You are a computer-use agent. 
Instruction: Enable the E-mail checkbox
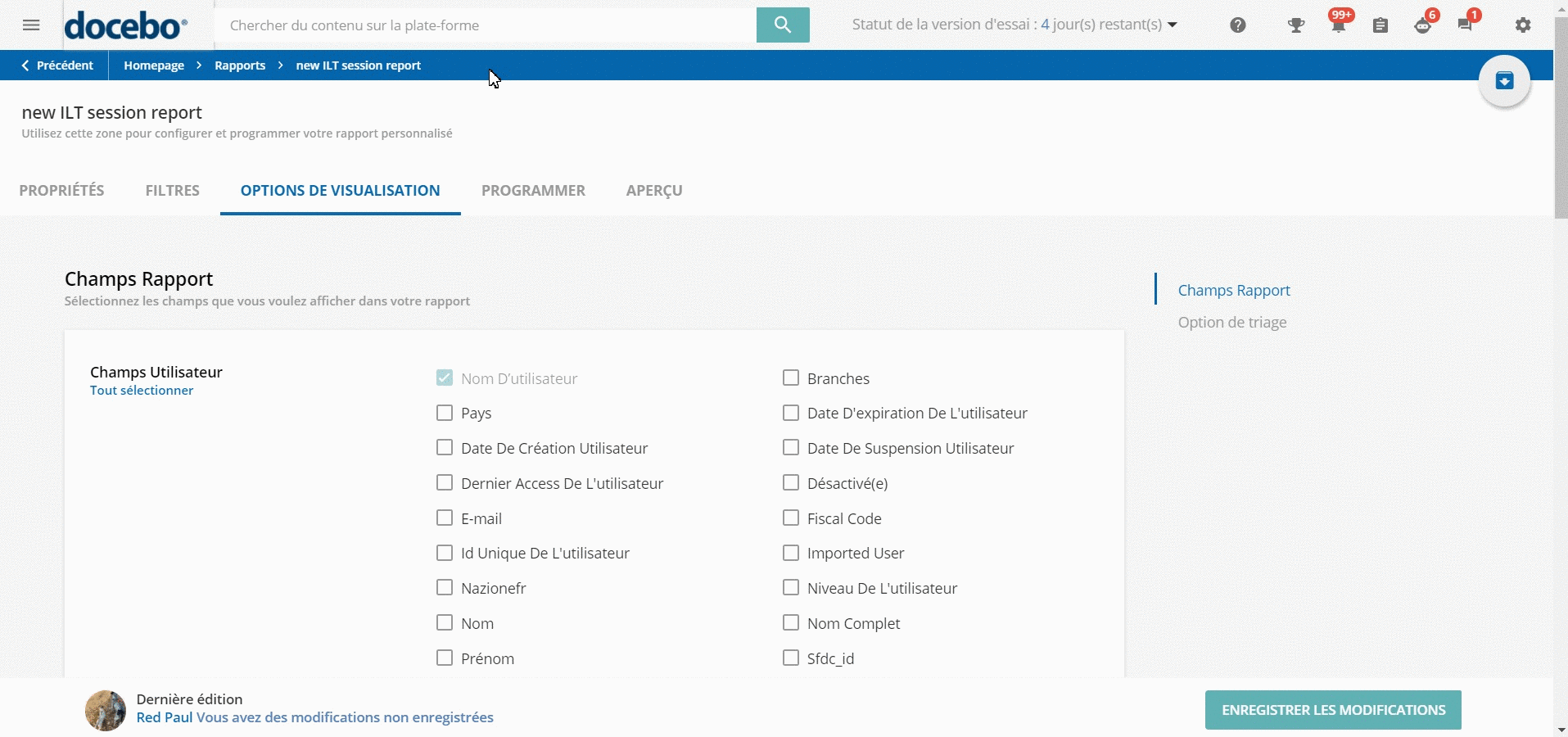[x=445, y=518]
